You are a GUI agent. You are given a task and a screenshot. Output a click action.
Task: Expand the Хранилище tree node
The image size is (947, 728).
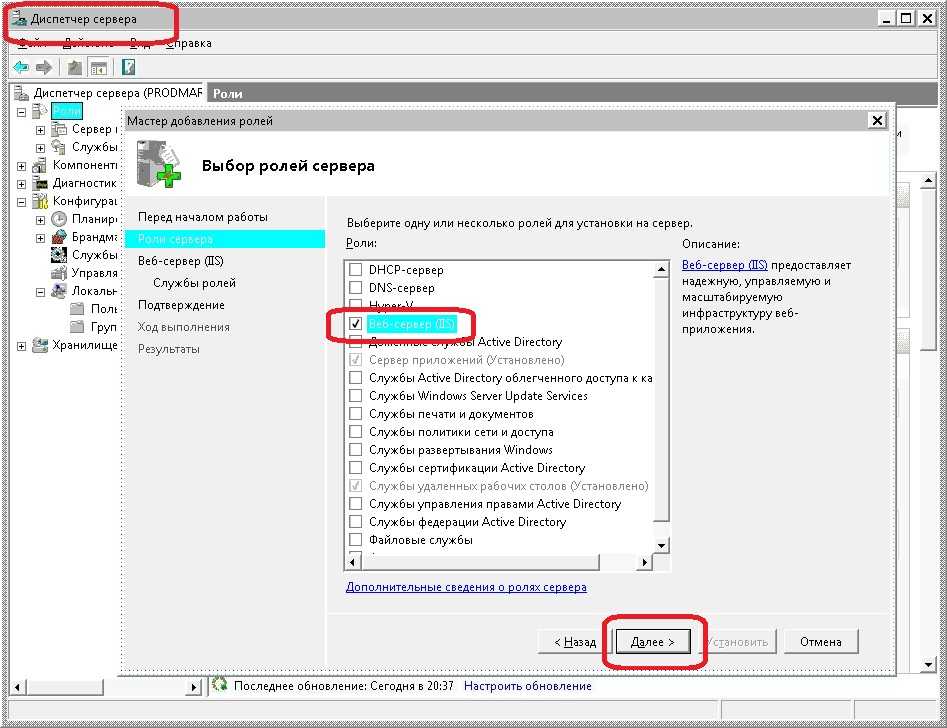22,346
